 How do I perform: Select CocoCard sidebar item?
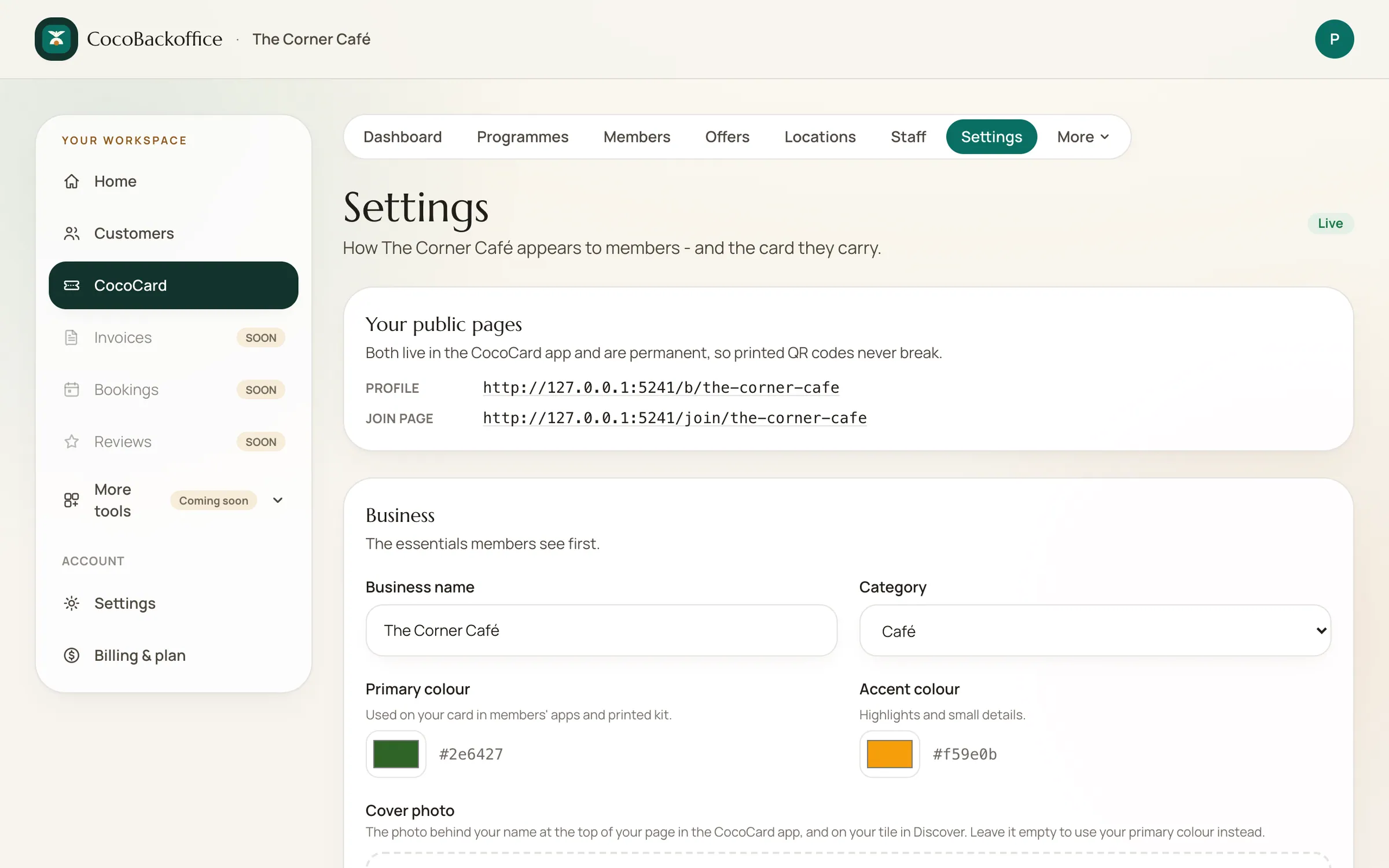173,285
